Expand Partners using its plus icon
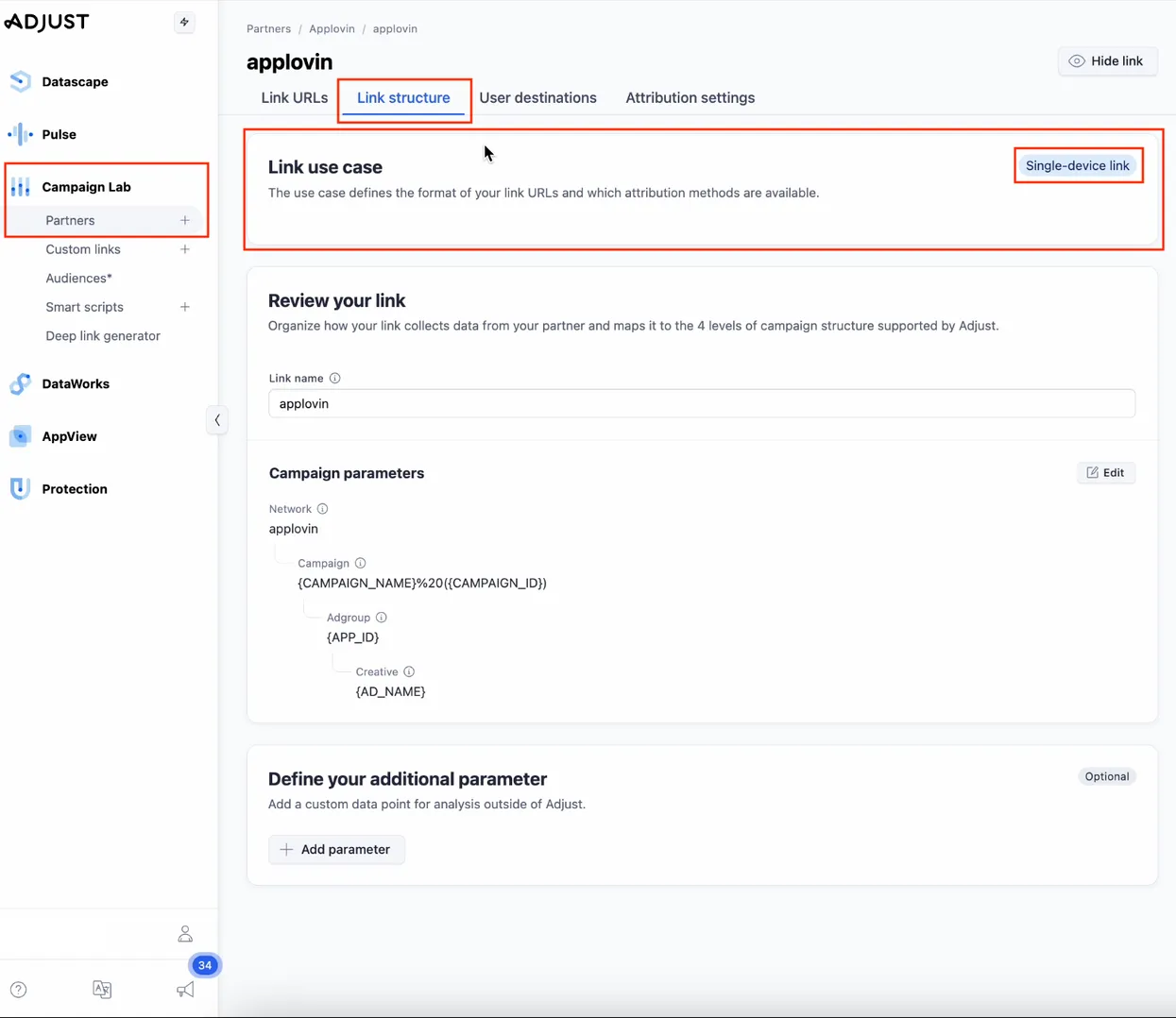Screen dimensions: 1176x1018 185,220
